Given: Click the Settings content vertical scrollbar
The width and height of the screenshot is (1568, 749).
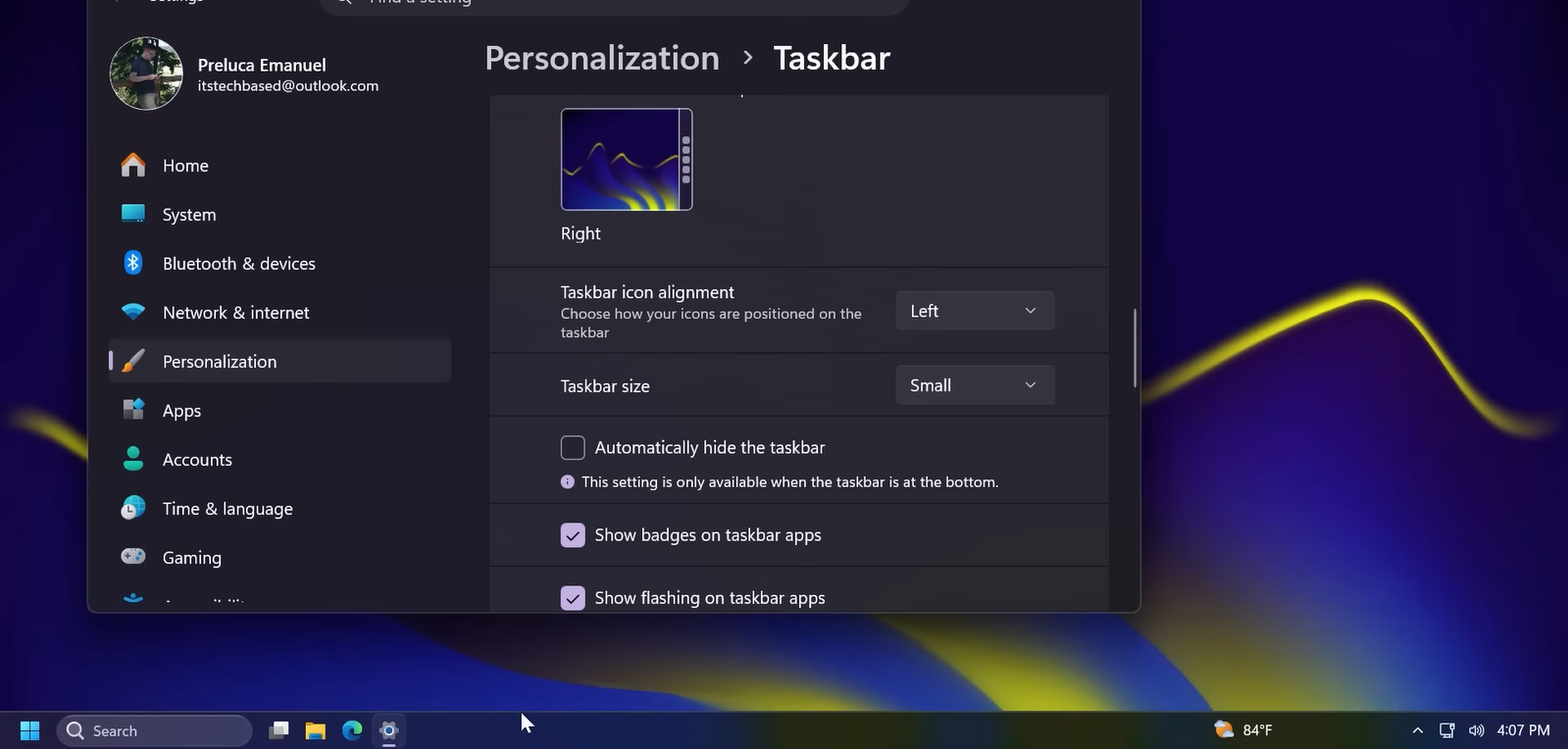Looking at the screenshot, I should click(1135, 348).
